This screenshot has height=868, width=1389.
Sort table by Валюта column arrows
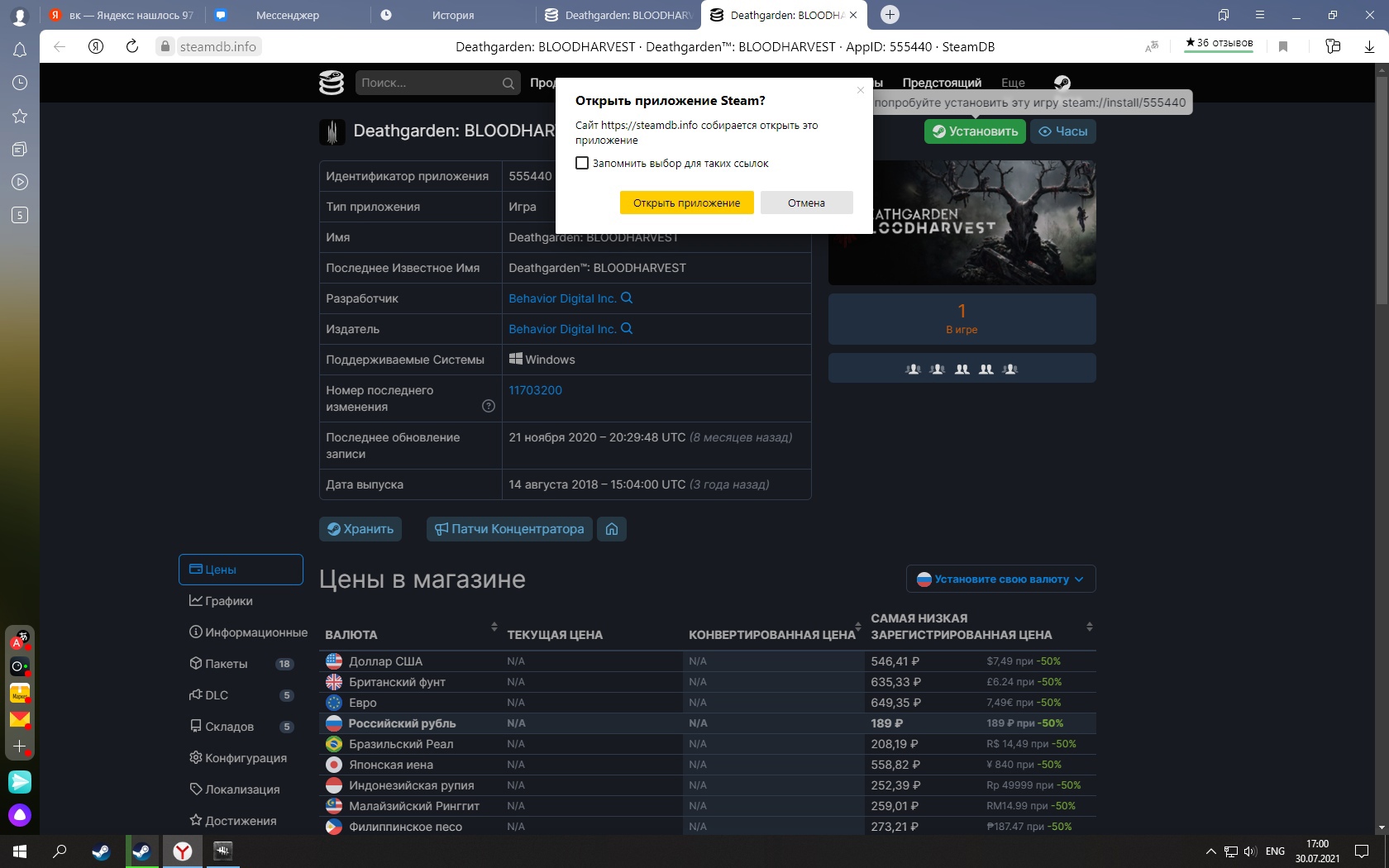[494, 627]
